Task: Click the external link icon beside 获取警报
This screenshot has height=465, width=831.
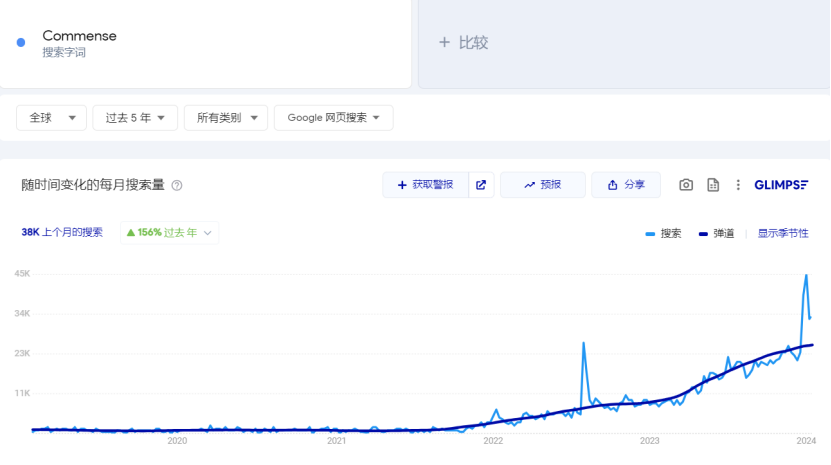Action: tap(481, 185)
